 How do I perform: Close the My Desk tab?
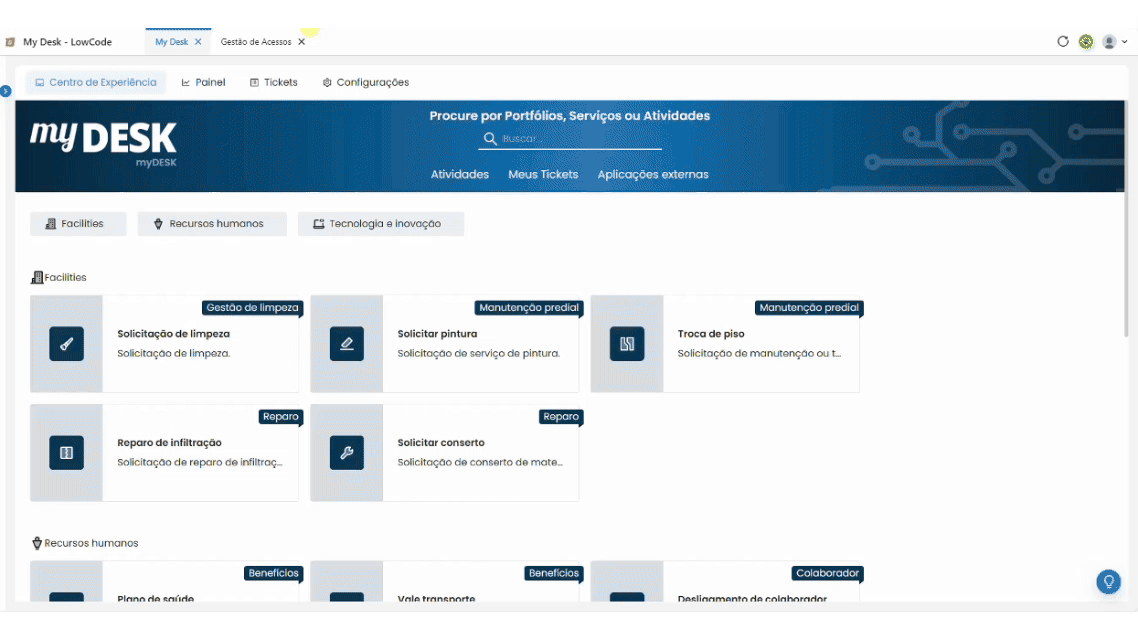pos(198,42)
